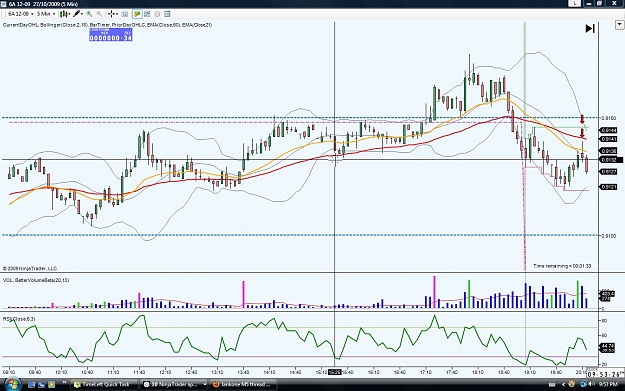Click the data box toolbar icon
The width and height of the screenshot is (625, 391).
tap(125, 14)
